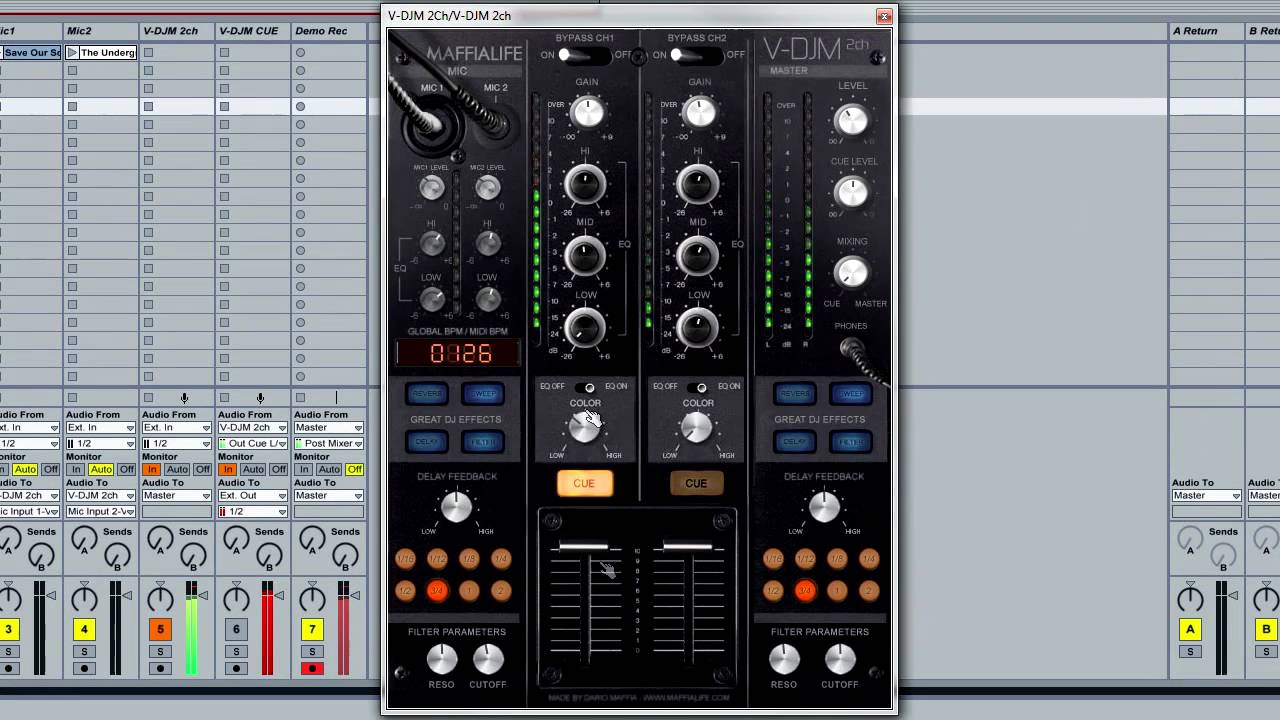The image size is (1280, 720).
Task: Click microphone icon on V-DJM 2ch track
Action: click(184, 398)
